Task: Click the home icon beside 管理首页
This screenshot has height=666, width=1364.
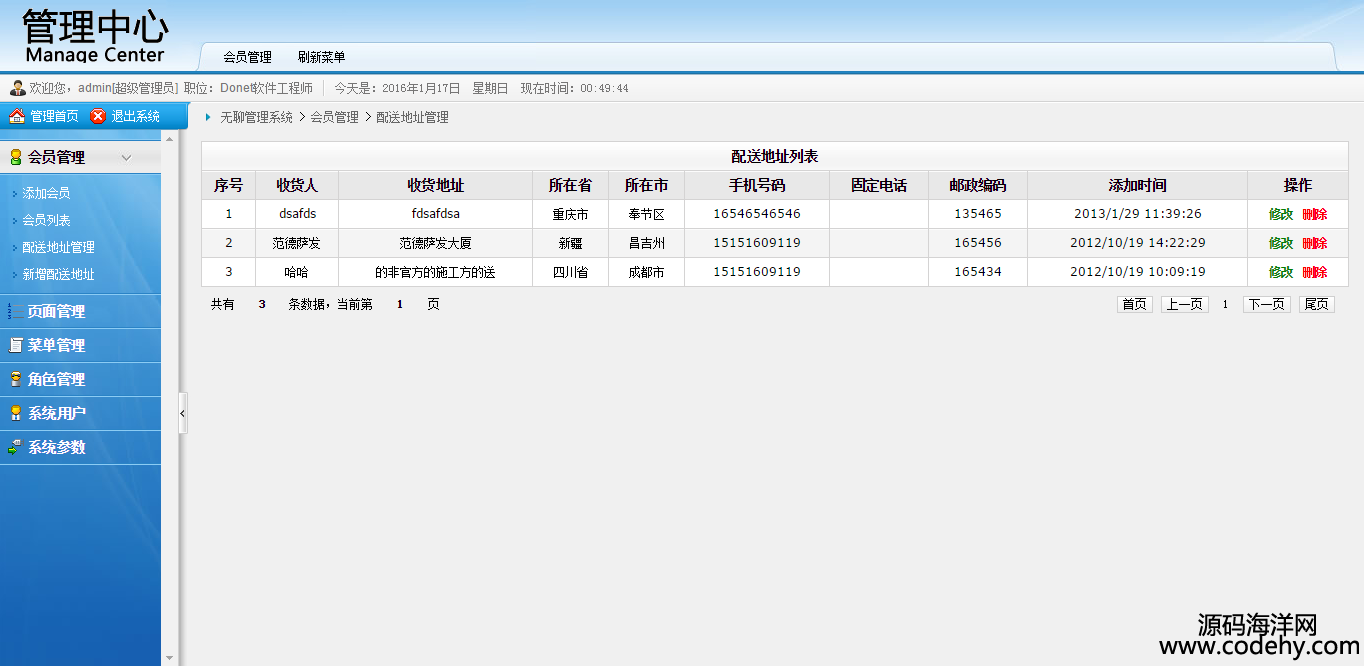Action: (17, 116)
